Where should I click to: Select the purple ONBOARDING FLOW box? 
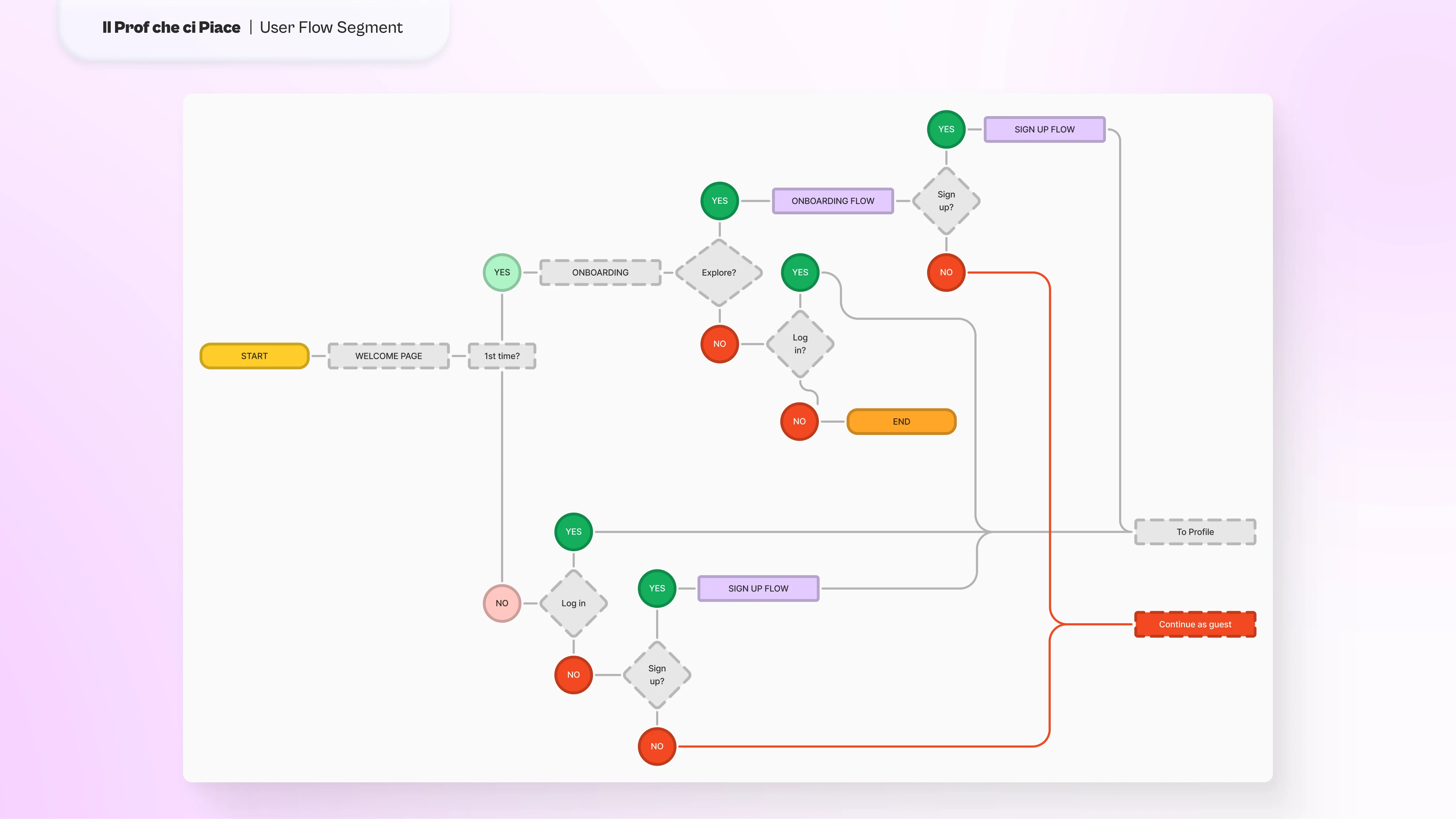click(x=833, y=200)
